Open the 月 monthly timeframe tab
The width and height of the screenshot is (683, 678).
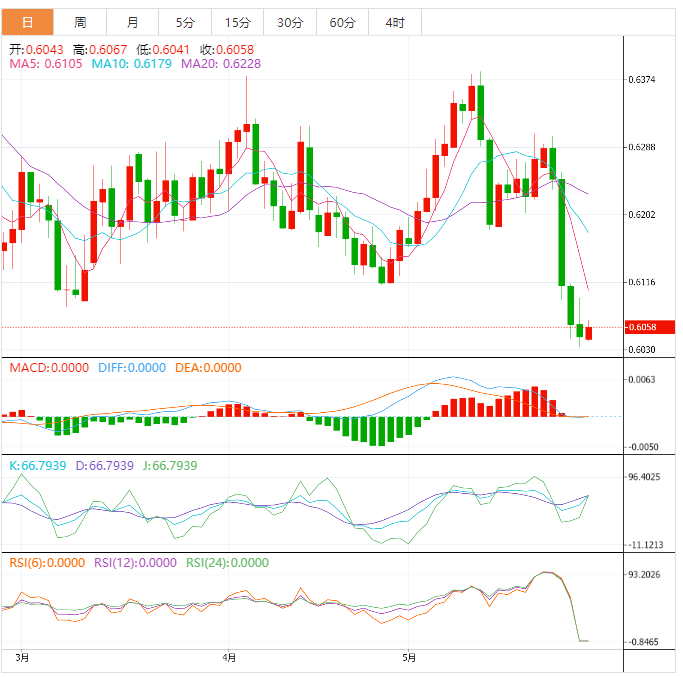click(133, 22)
